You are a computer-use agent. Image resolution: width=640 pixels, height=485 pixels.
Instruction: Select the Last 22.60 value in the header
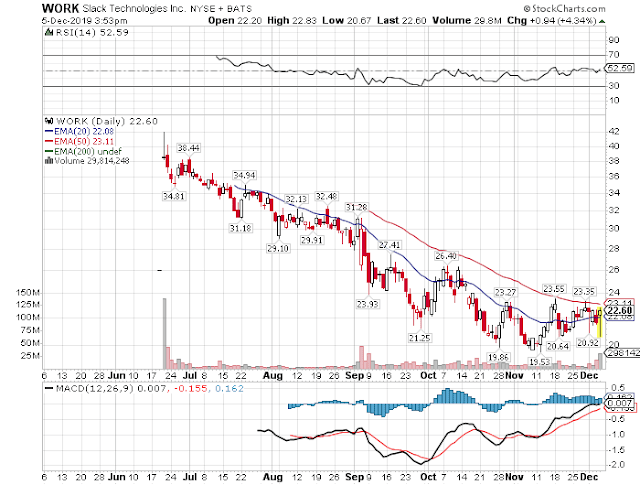pyautogui.click(x=402, y=20)
